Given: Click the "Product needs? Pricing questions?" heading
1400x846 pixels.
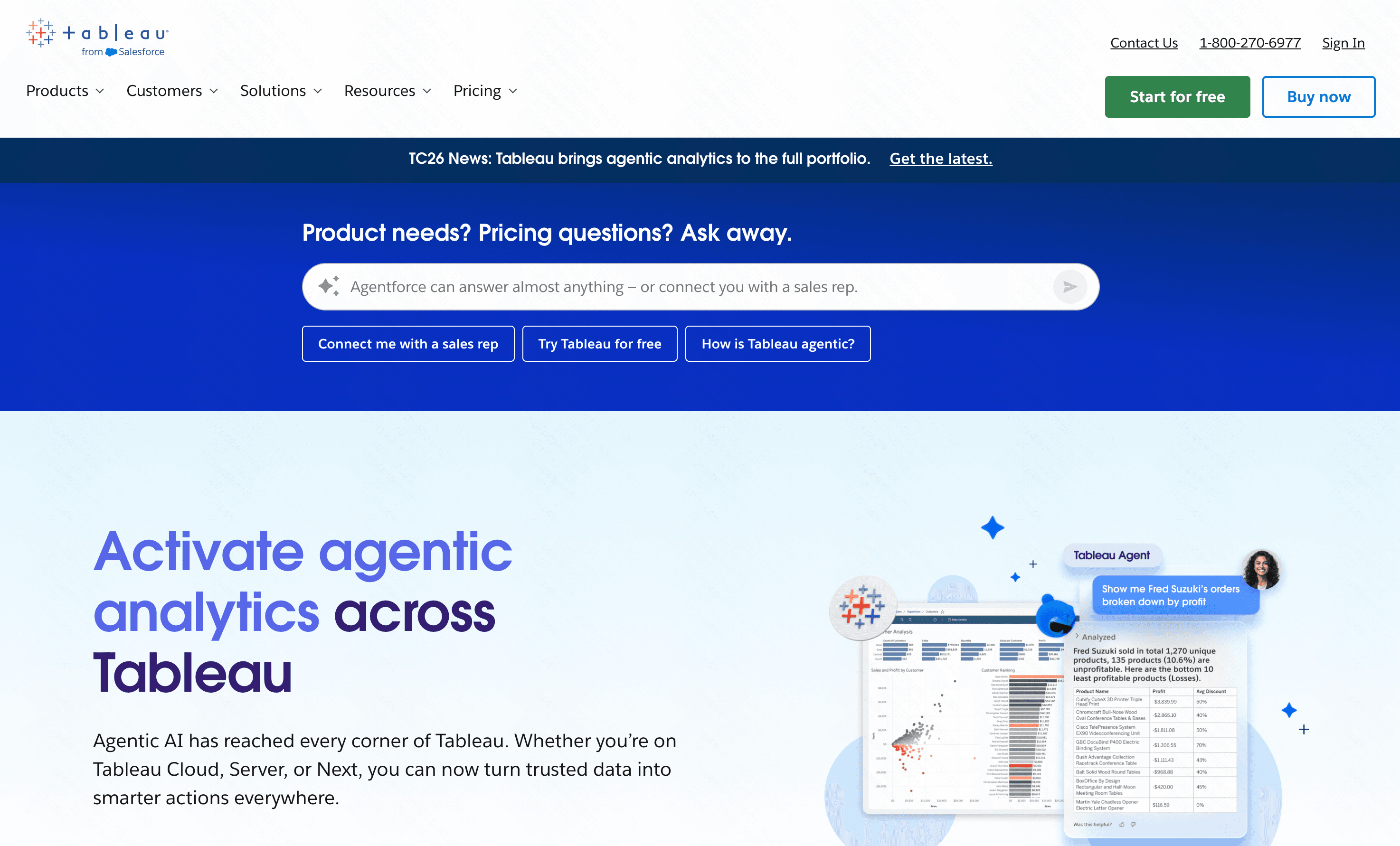Looking at the screenshot, I should (x=547, y=232).
